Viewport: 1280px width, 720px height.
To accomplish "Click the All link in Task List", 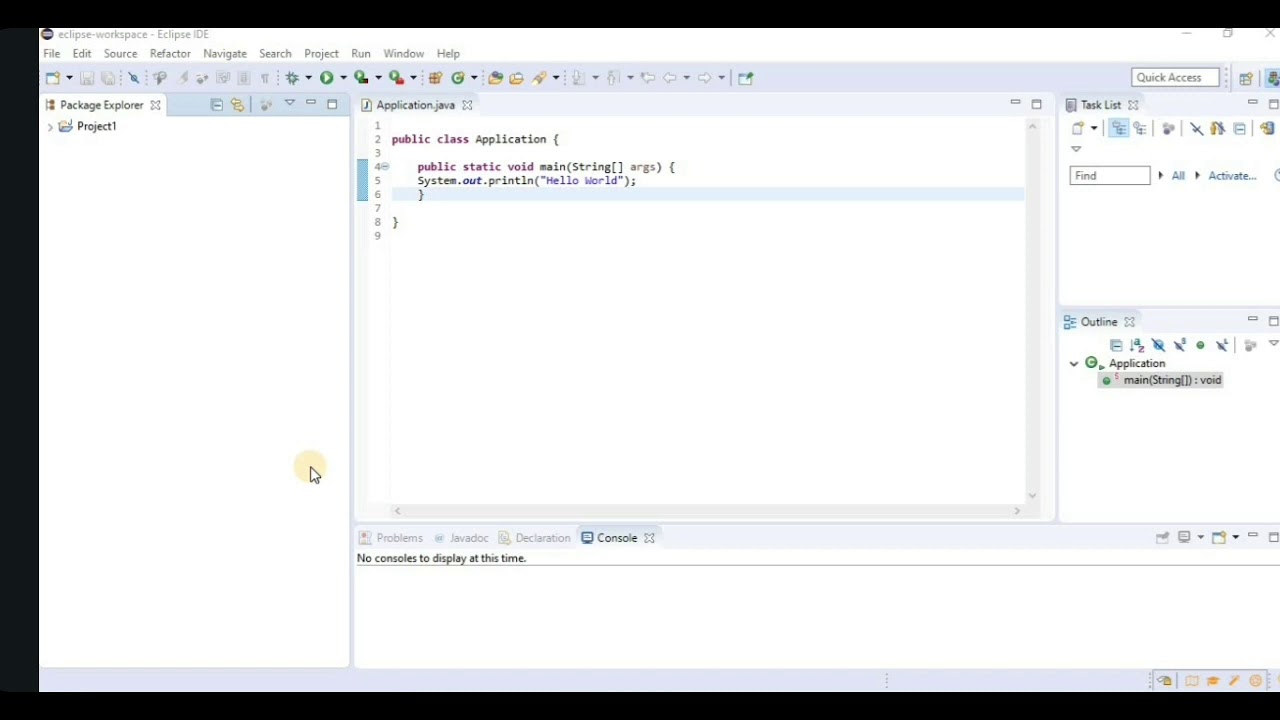I will coord(1178,176).
